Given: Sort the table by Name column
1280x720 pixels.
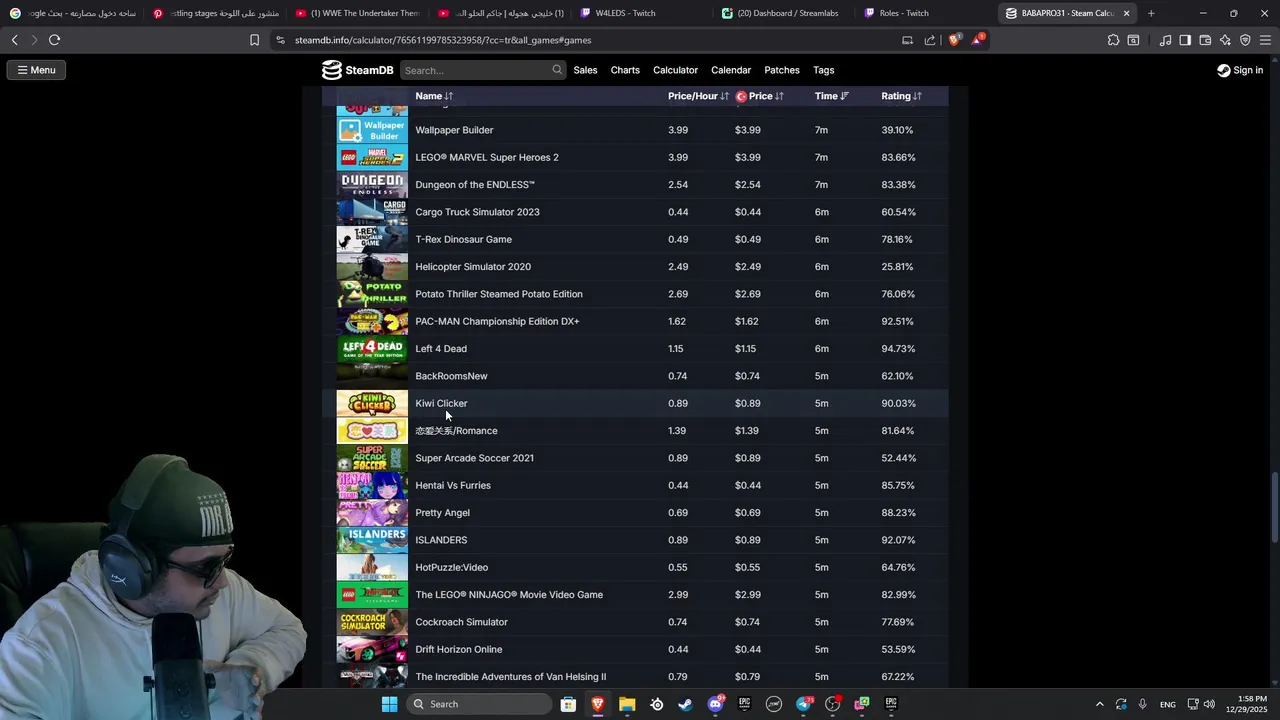Looking at the screenshot, I should click(434, 96).
